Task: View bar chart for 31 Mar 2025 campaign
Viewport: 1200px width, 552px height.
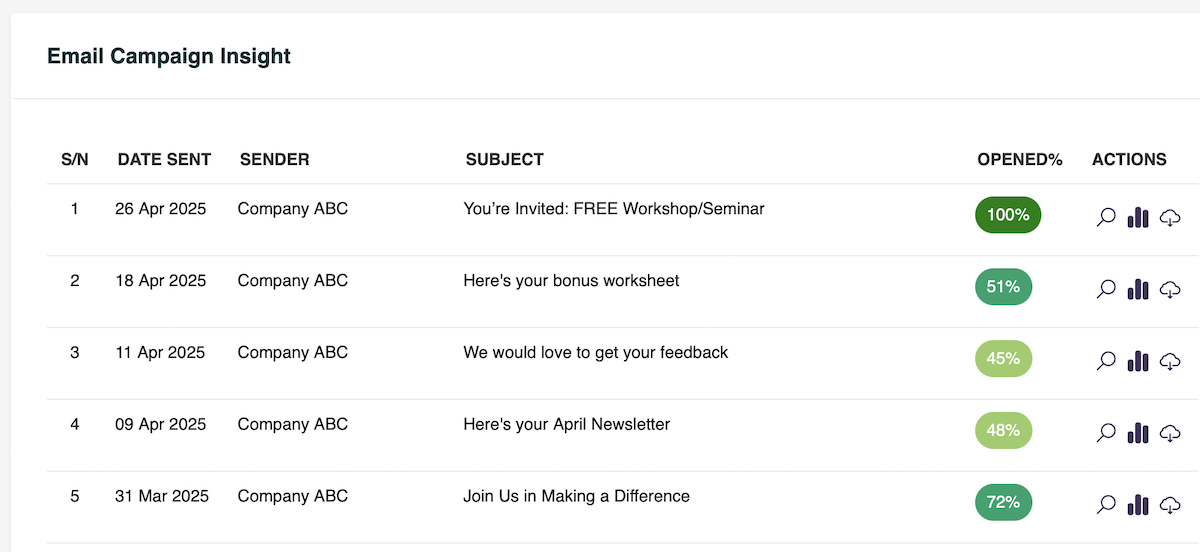Action: tap(1138, 505)
